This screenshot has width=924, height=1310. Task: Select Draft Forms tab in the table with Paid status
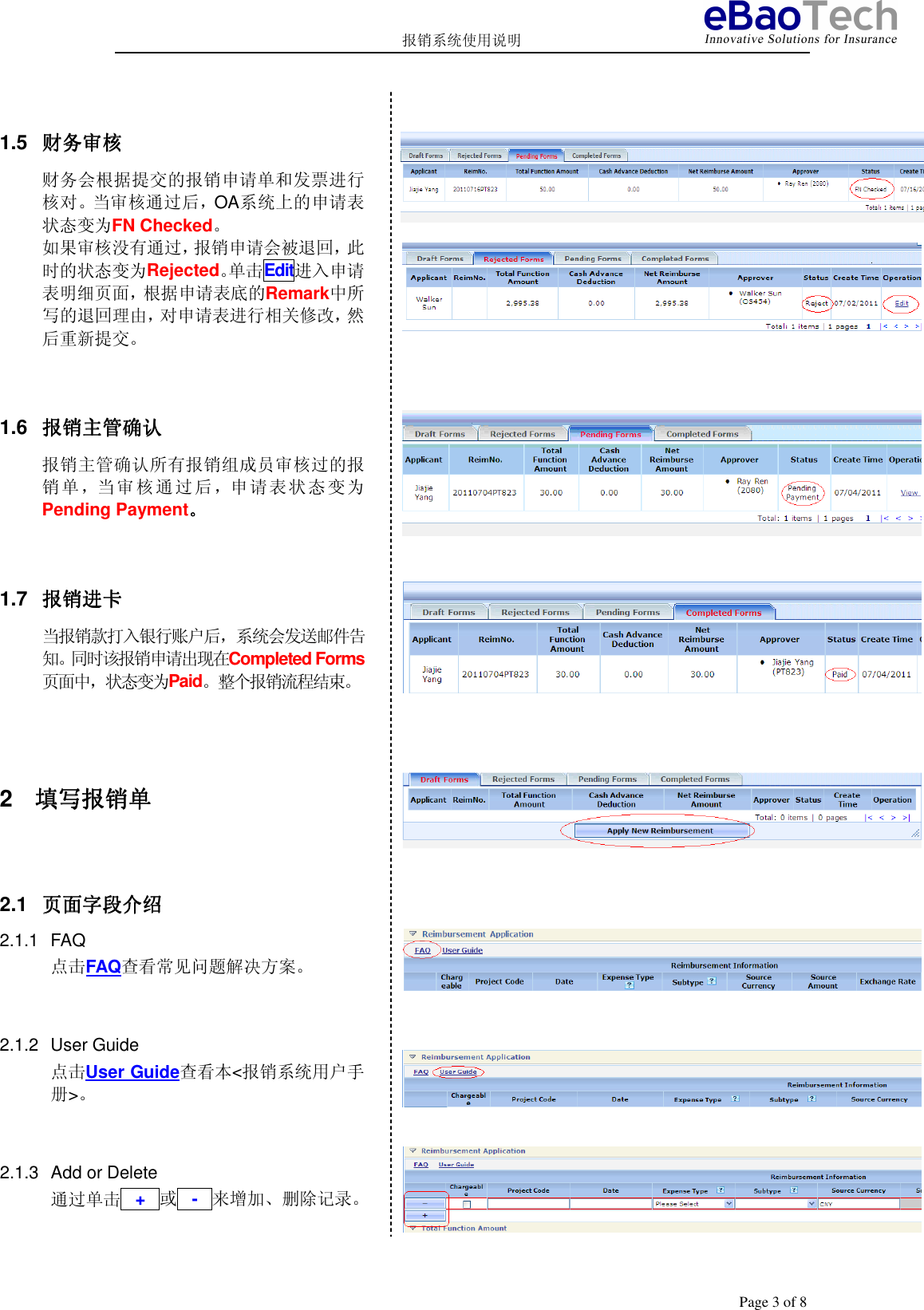click(448, 613)
